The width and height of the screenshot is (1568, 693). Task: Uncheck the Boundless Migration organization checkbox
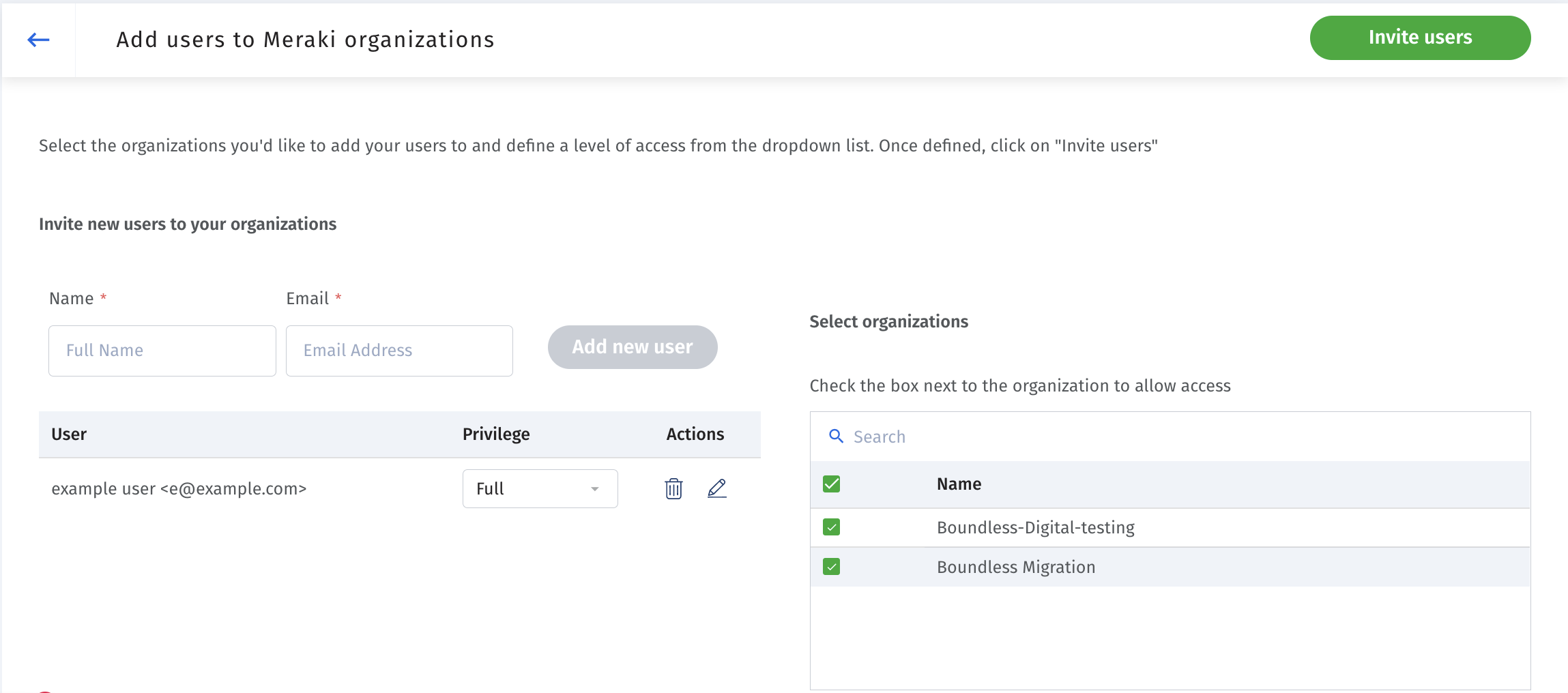[x=831, y=566]
